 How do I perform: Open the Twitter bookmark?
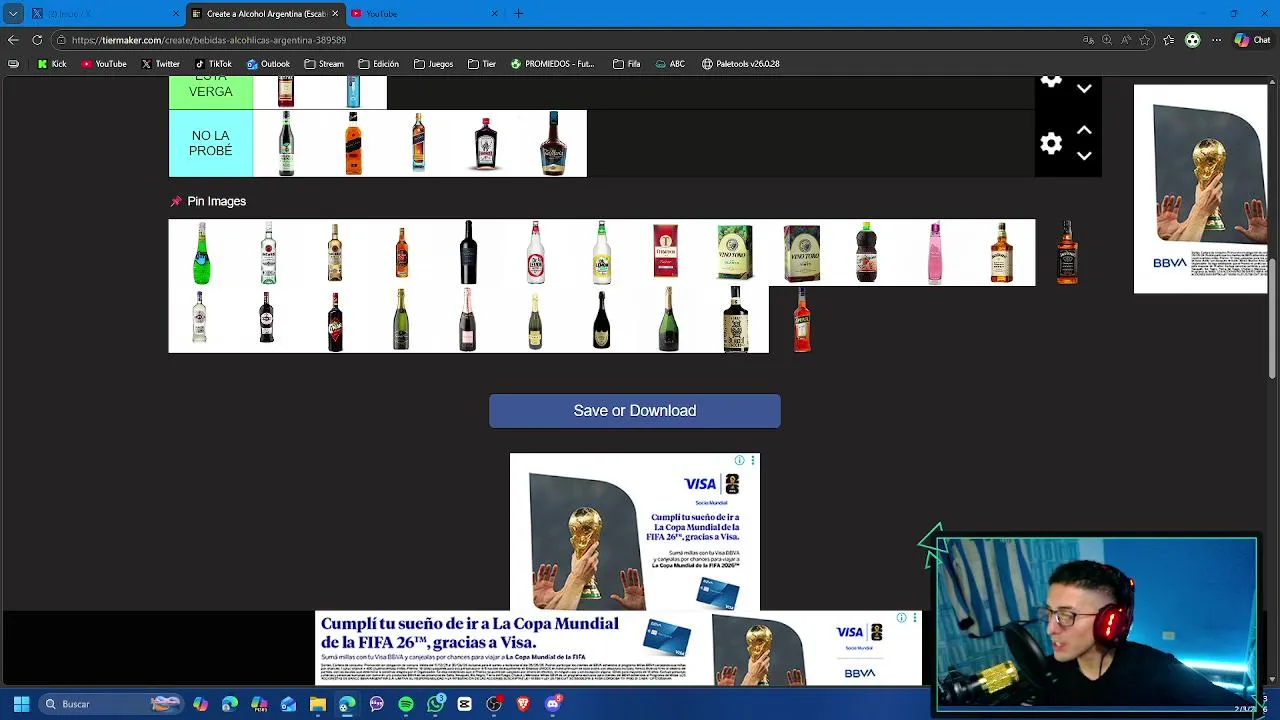click(160, 64)
